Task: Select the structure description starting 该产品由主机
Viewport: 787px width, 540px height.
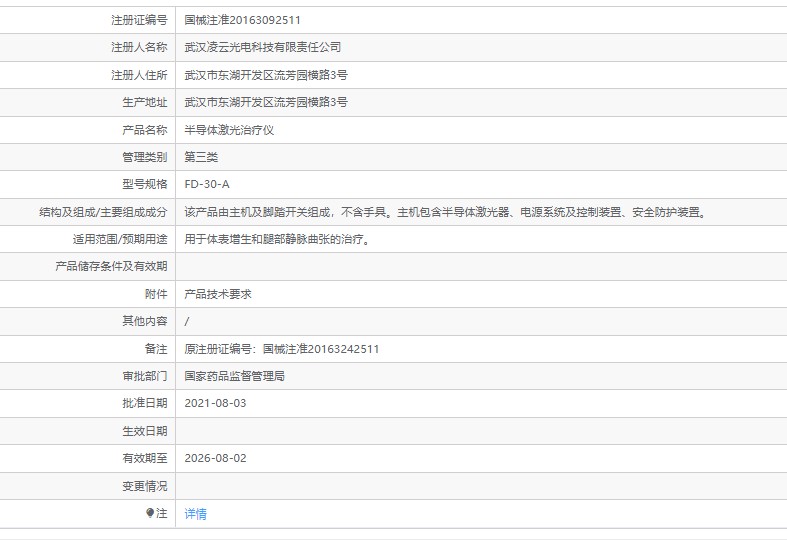Action: (x=446, y=212)
